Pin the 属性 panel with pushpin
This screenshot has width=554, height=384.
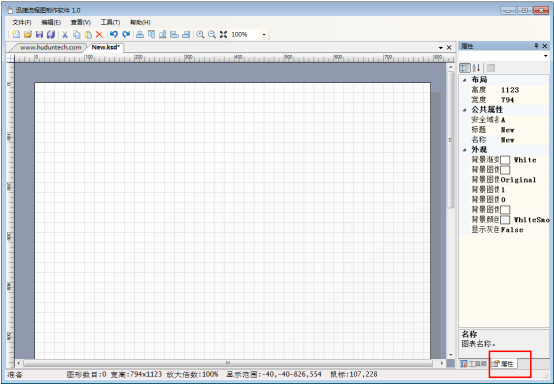pyautogui.click(x=536, y=46)
